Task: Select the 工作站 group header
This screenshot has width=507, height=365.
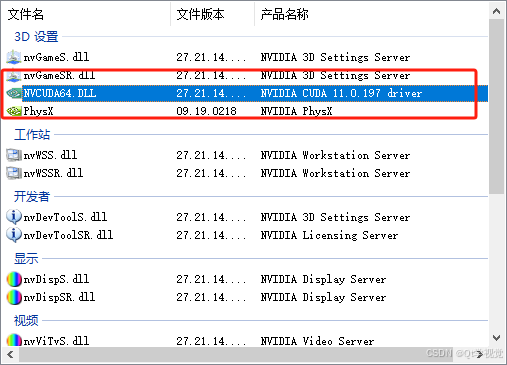Action: coord(32,135)
